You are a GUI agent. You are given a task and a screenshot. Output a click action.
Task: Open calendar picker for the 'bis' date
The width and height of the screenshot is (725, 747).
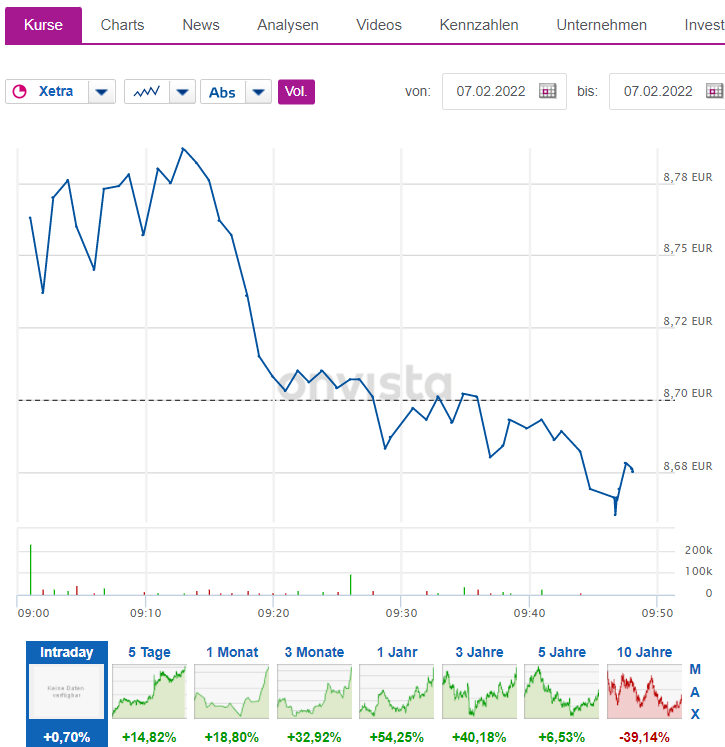coord(714,91)
